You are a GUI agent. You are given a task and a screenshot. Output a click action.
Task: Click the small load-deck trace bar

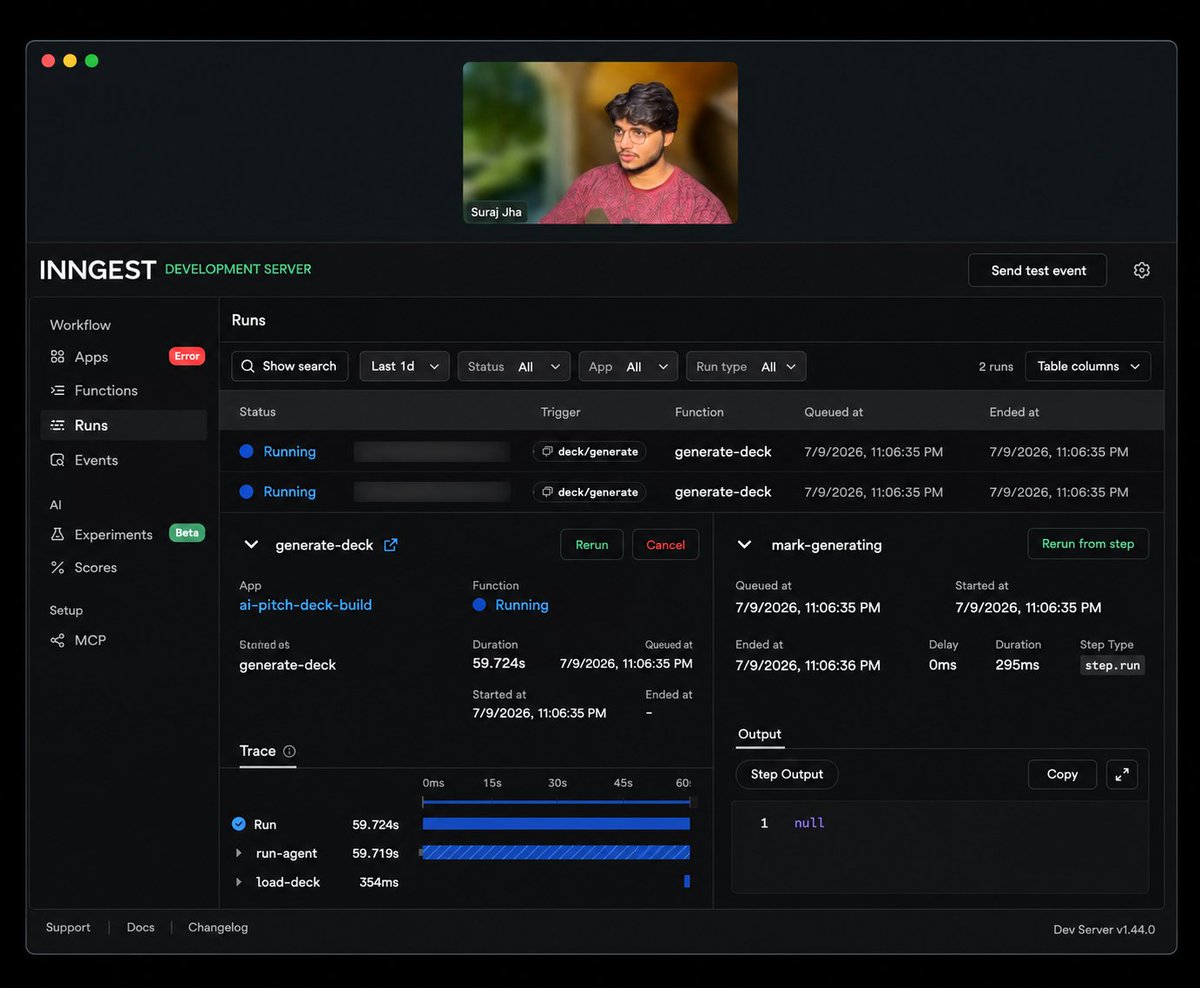point(687,882)
